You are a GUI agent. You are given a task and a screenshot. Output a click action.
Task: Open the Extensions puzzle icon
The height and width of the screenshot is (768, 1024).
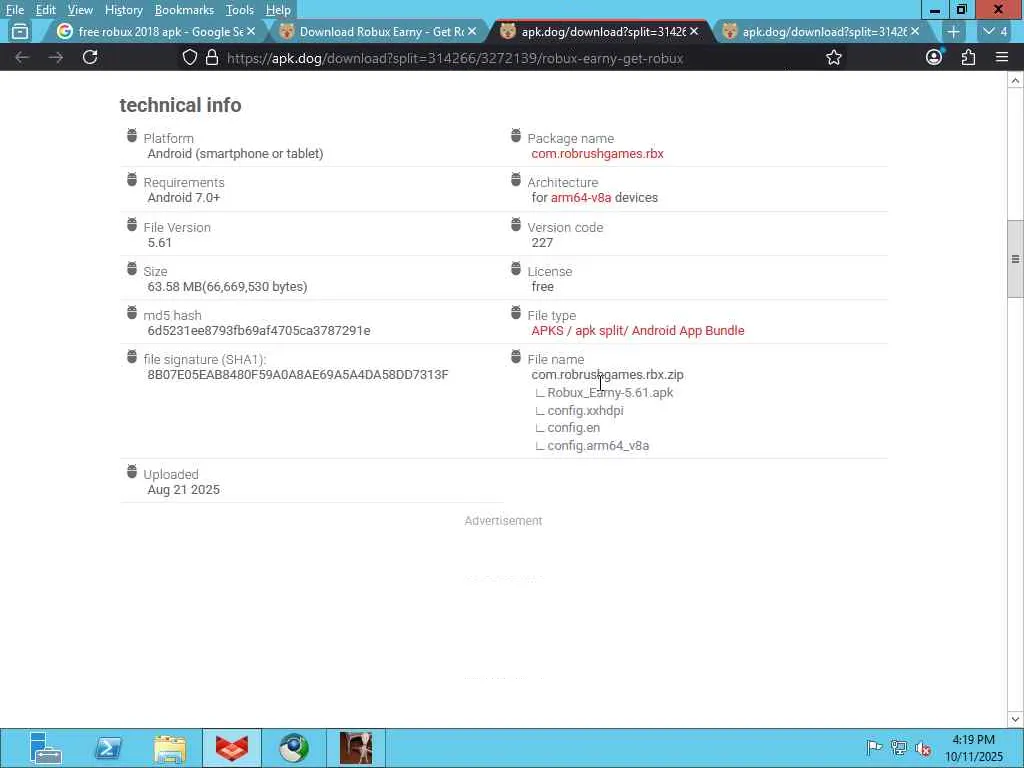[968, 57]
